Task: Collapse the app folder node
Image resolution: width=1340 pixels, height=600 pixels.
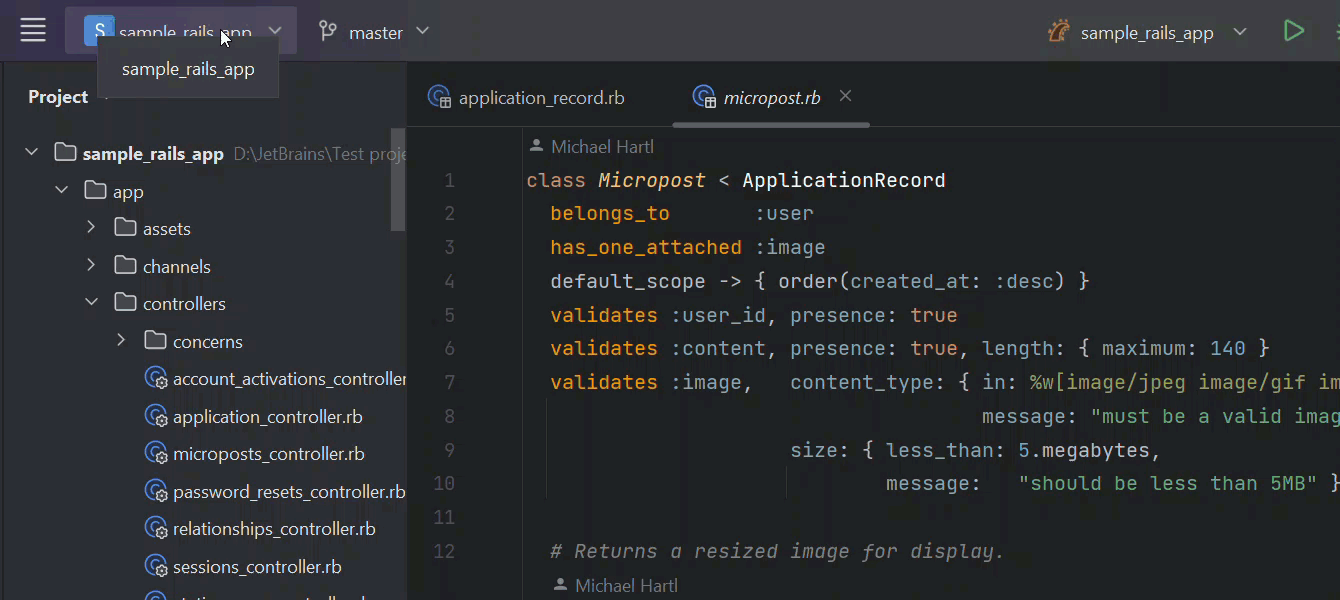Action: 62,191
